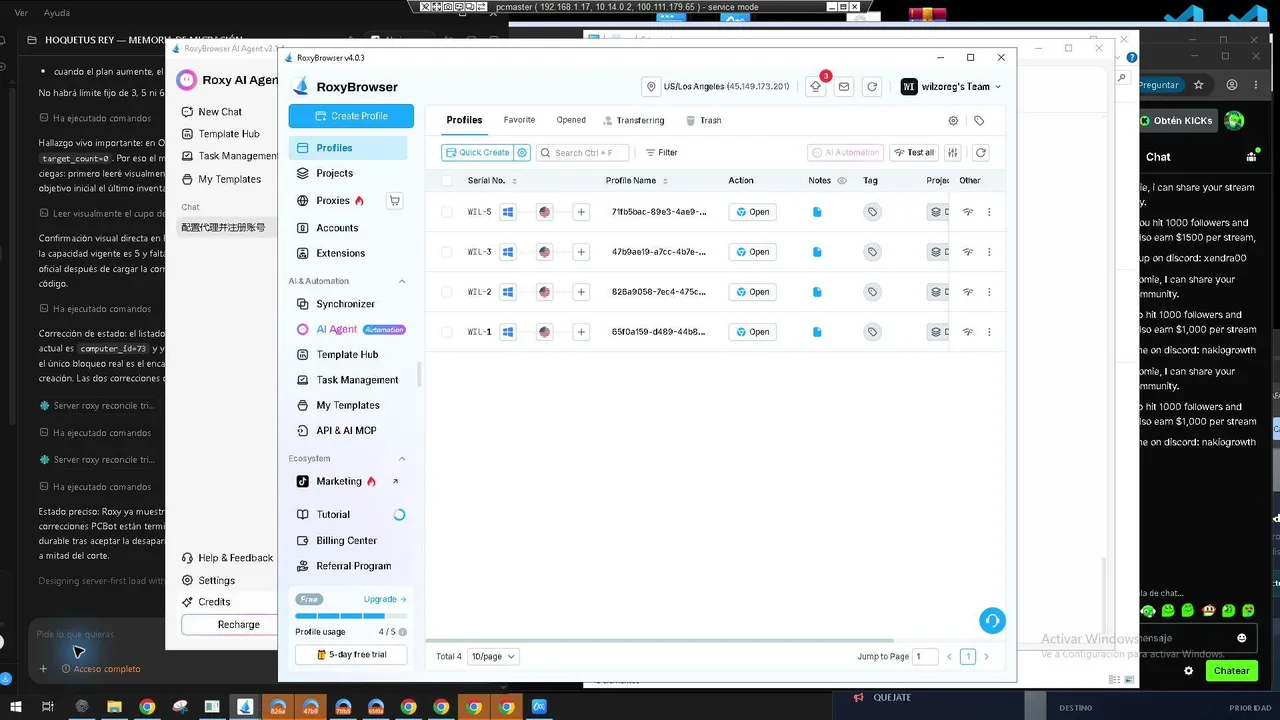Open the more options menu for WIL-1
The width and height of the screenshot is (1280, 720).
[989, 332]
